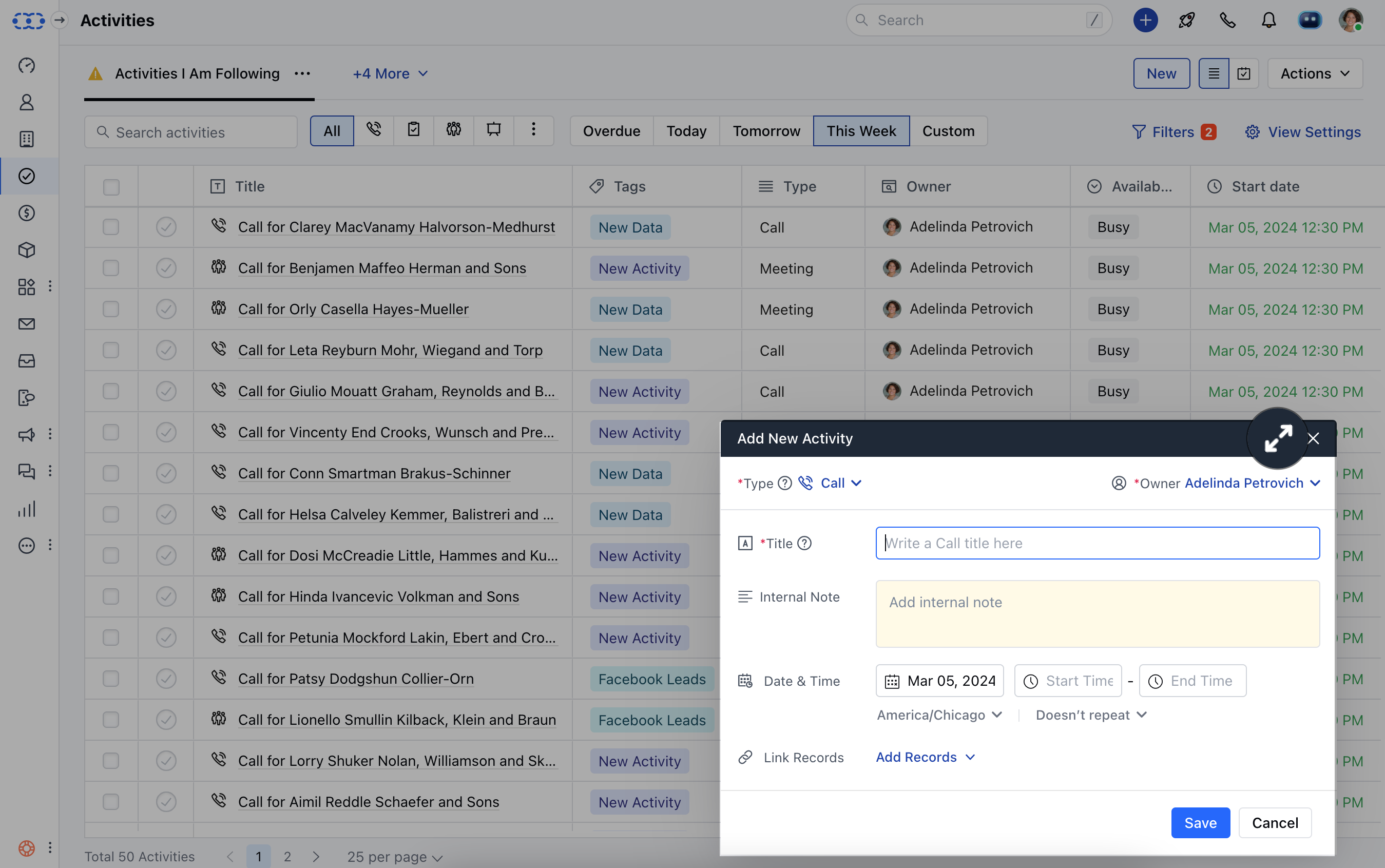Select the header checkbox to select all activities
The image size is (1385, 868).
(x=110, y=186)
